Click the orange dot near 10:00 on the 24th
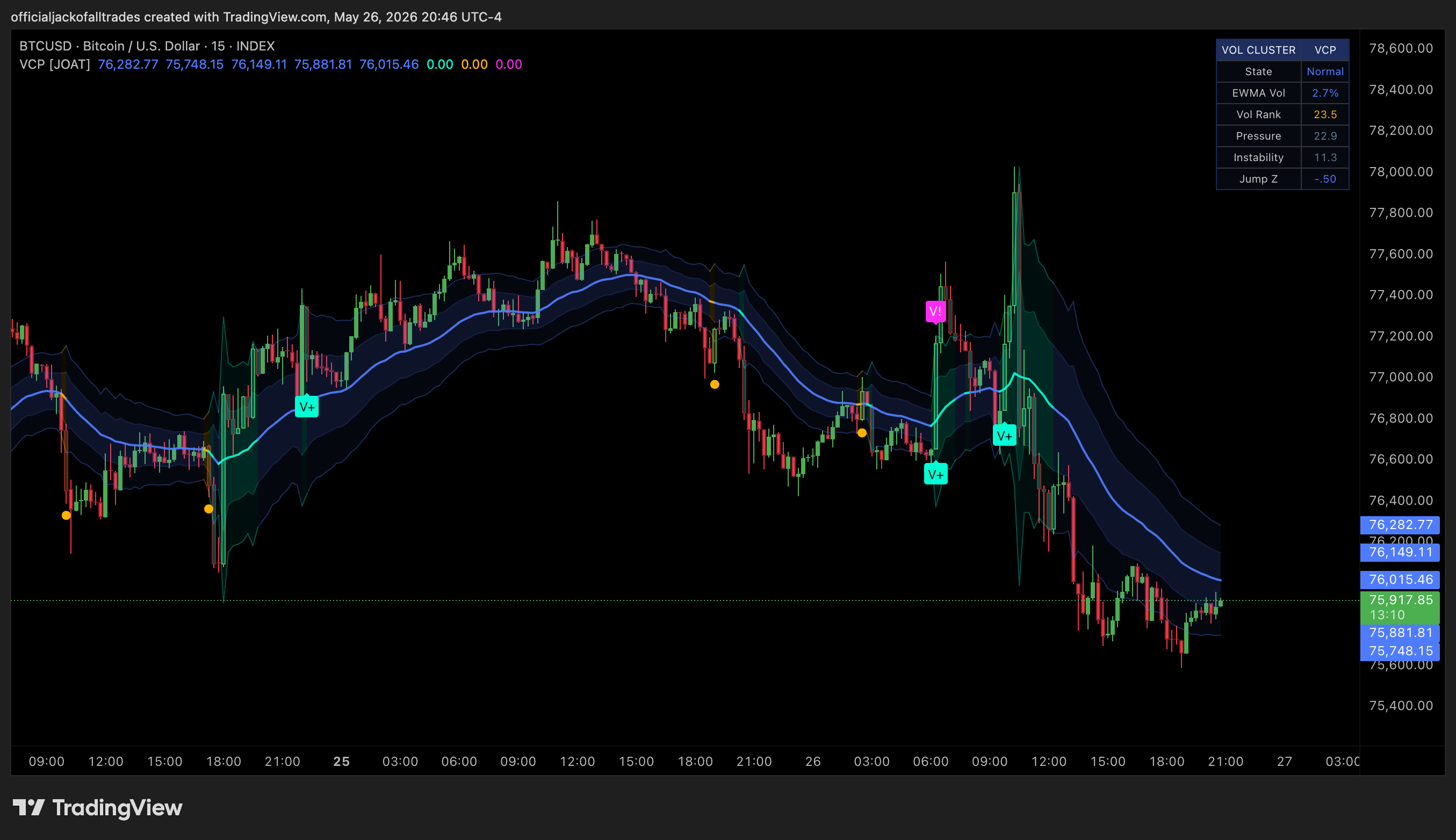 [67, 515]
